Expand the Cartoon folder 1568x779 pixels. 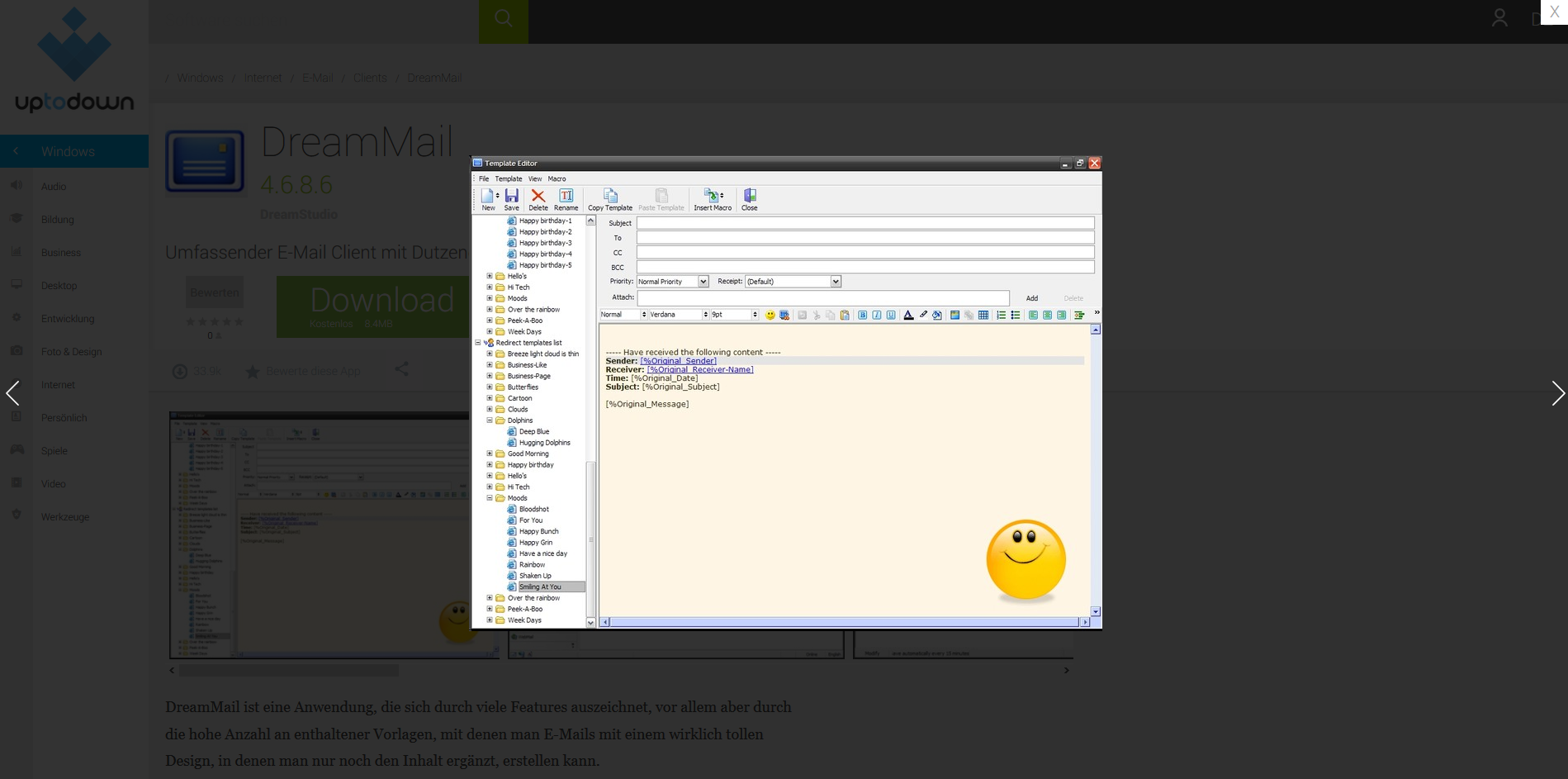pyautogui.click(x=490, y=398)
